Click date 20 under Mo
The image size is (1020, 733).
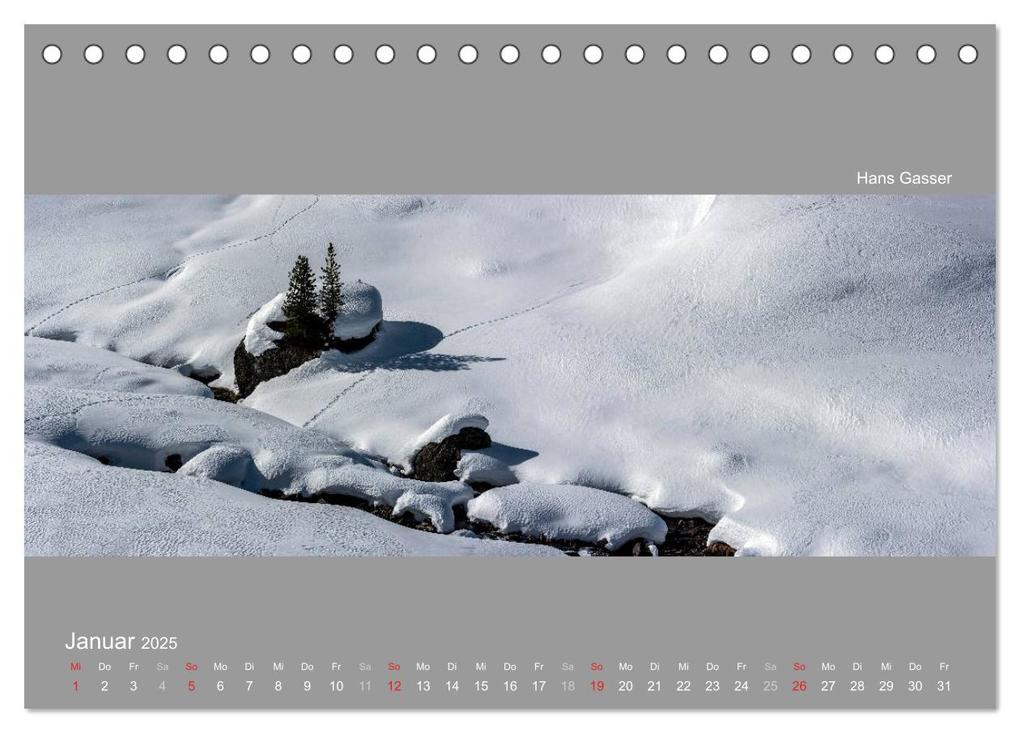[626, 686]
